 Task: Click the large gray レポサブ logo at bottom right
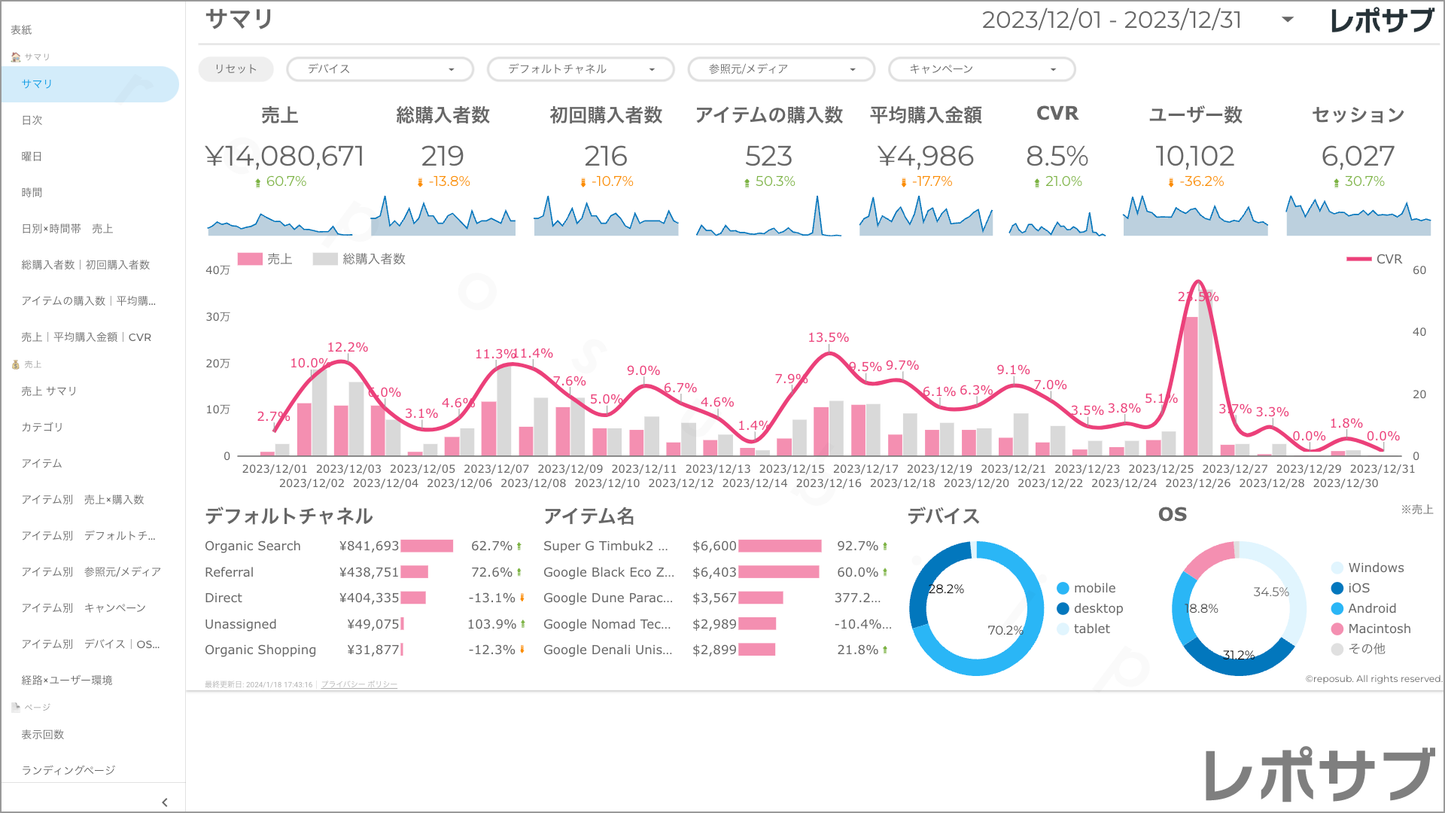click(1318, 774)
